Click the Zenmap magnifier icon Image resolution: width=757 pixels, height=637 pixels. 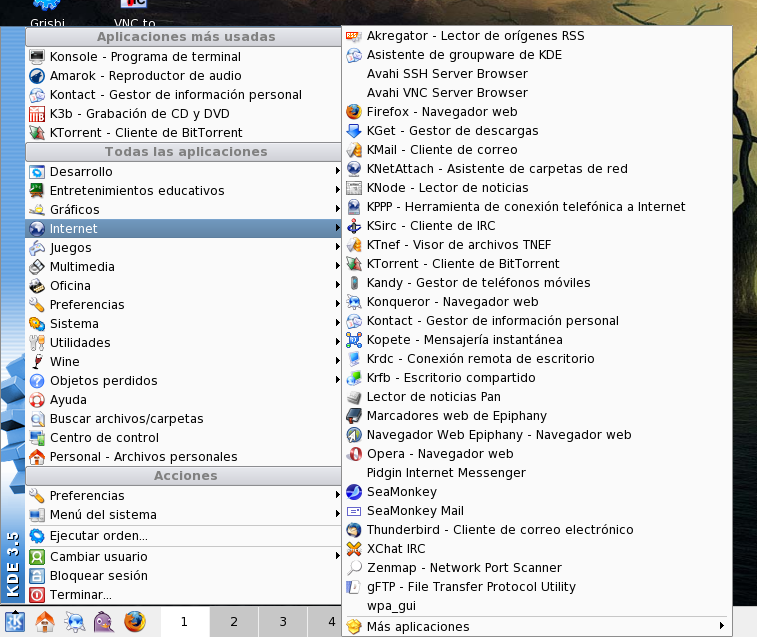(x=354, y=568)
